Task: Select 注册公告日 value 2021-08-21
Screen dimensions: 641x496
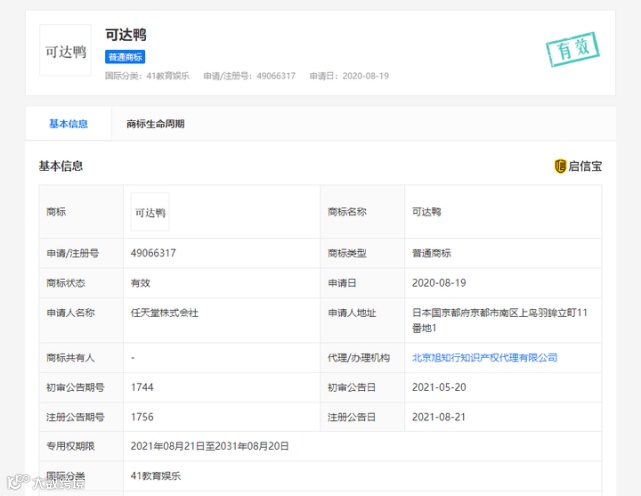Action: pyautogui.click(x=439, y=417)
